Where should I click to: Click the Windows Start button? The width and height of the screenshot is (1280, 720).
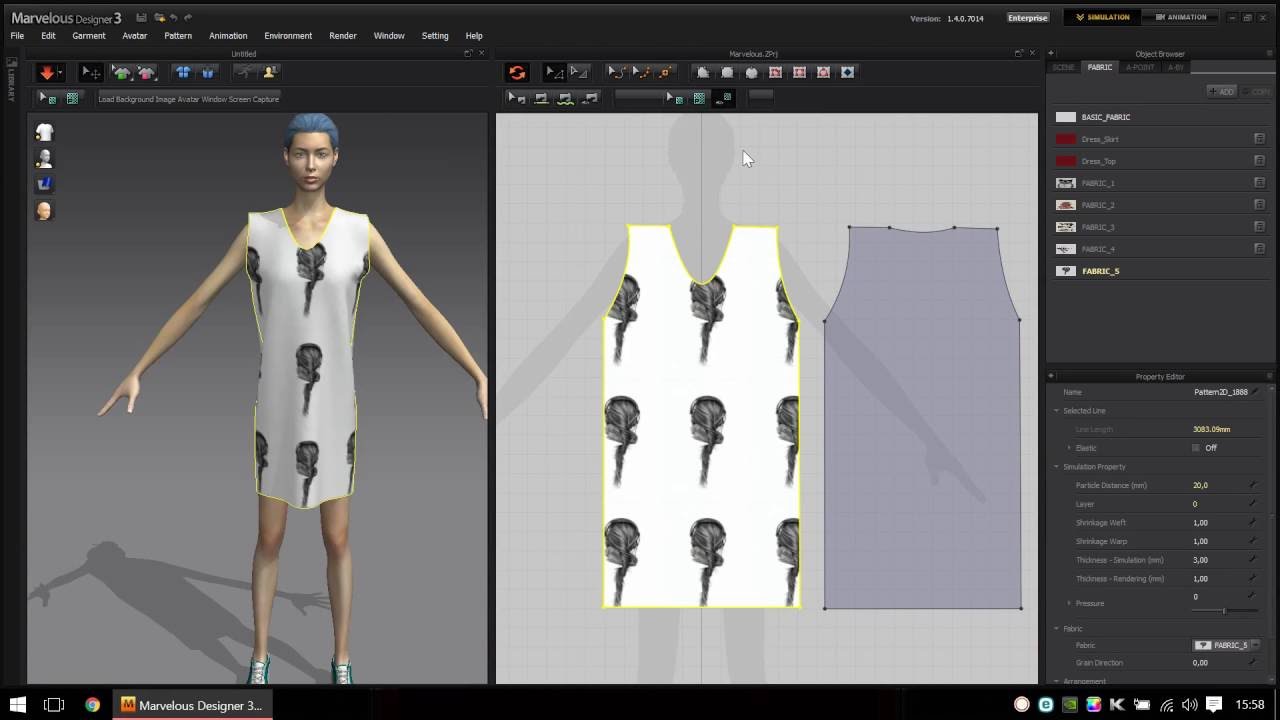tap(18, 705)
